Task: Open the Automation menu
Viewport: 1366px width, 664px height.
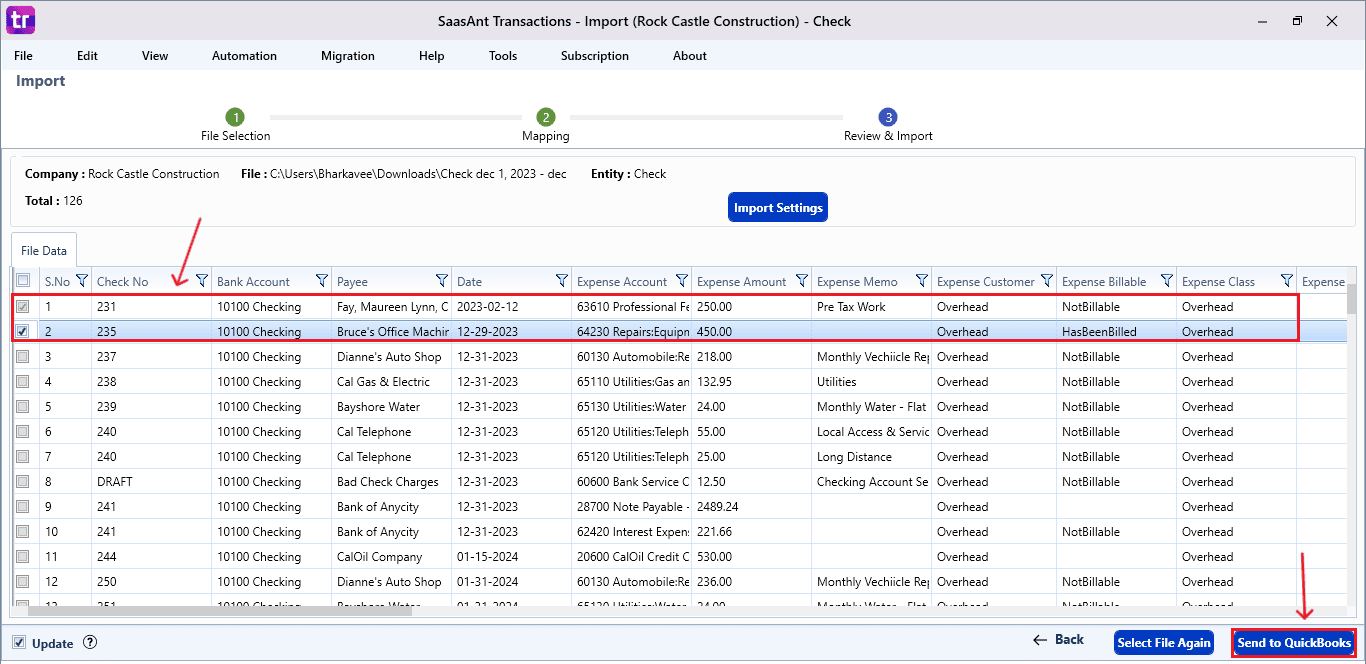Action: tap(244, 56)
